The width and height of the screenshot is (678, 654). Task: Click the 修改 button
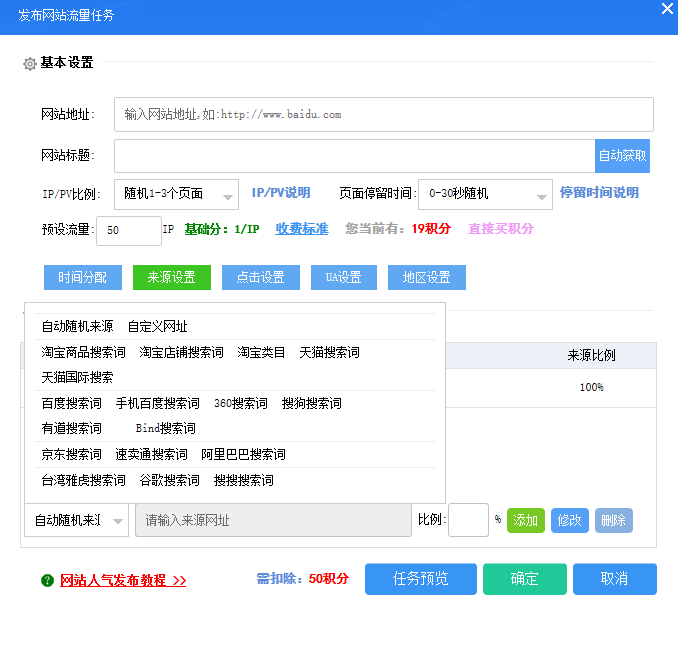[569, 520]
